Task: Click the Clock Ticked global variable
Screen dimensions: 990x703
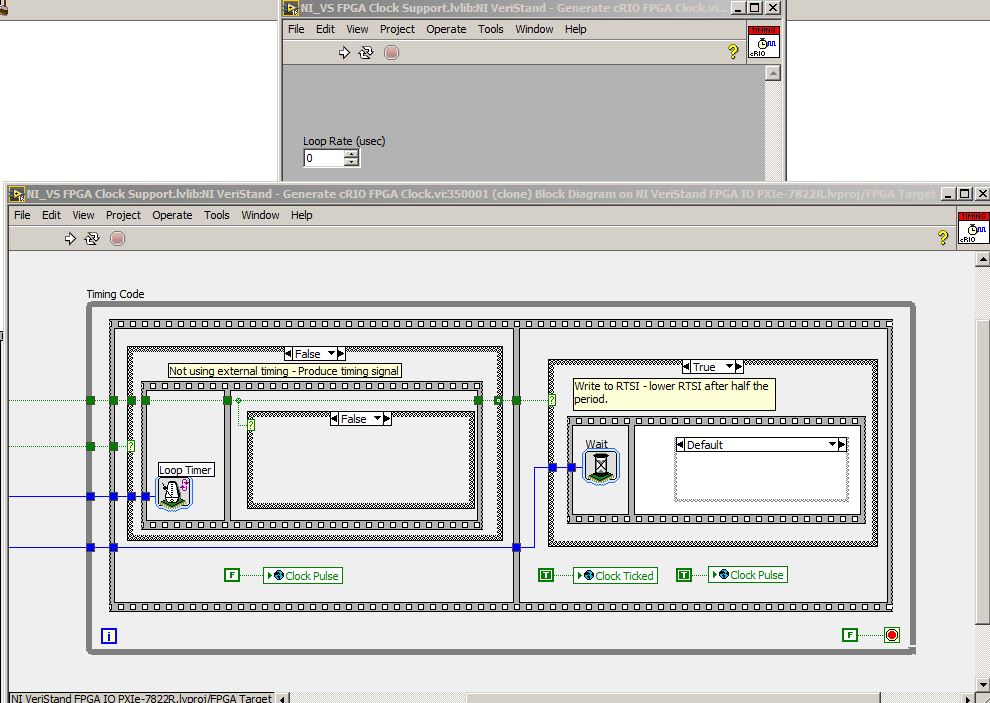Action: [616, 575]
